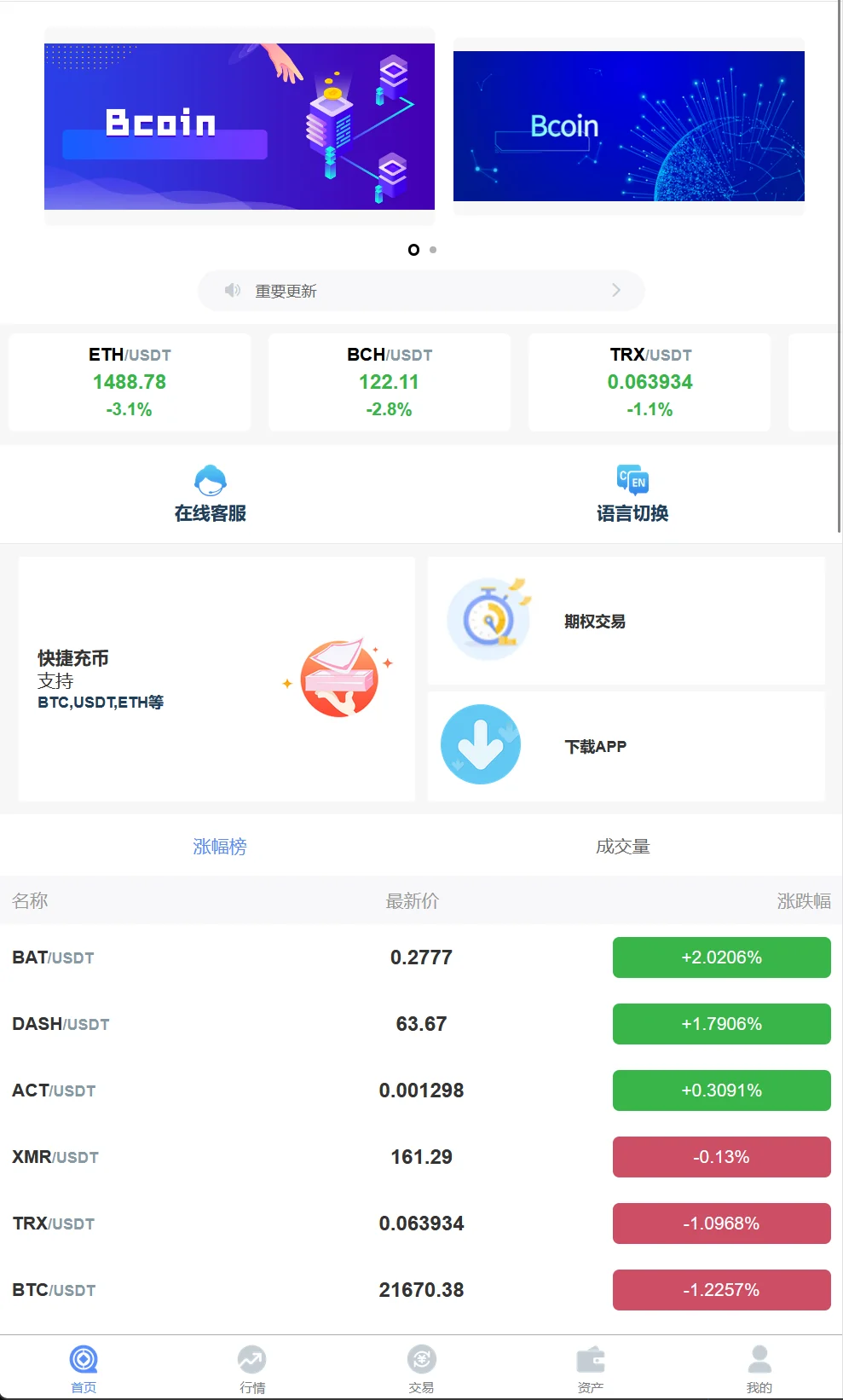Click the BTC/USDT -1.2257% red button
Viewport: 843px width, 1400px height.
tap(721, 1290)
